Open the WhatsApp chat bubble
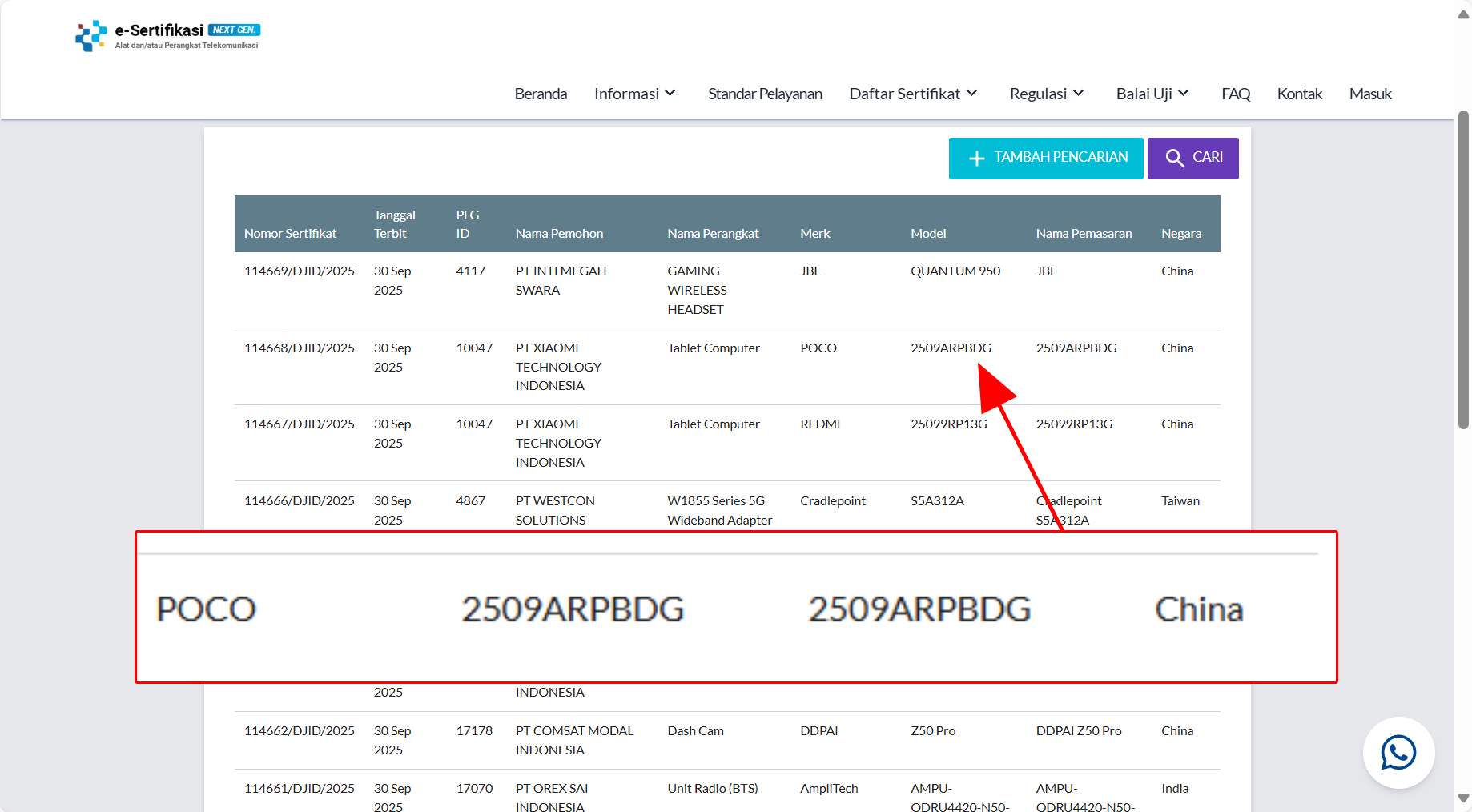 [1398, 753]
